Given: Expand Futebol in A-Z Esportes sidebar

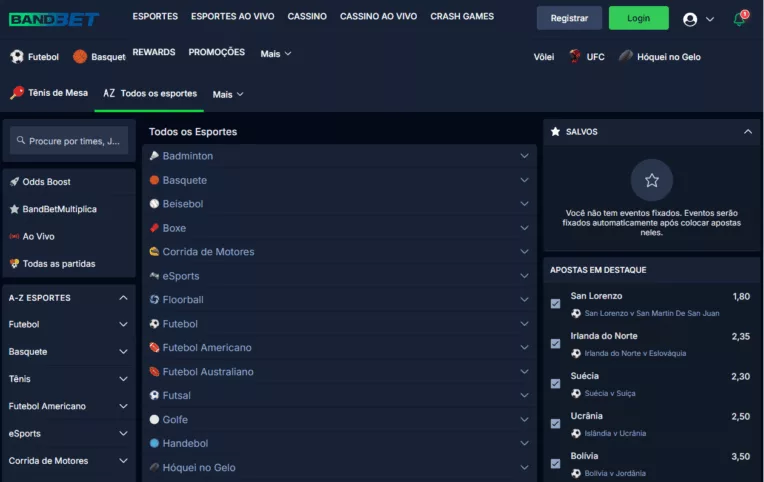Looking at the screenshot, I should (x=123, y=325).
